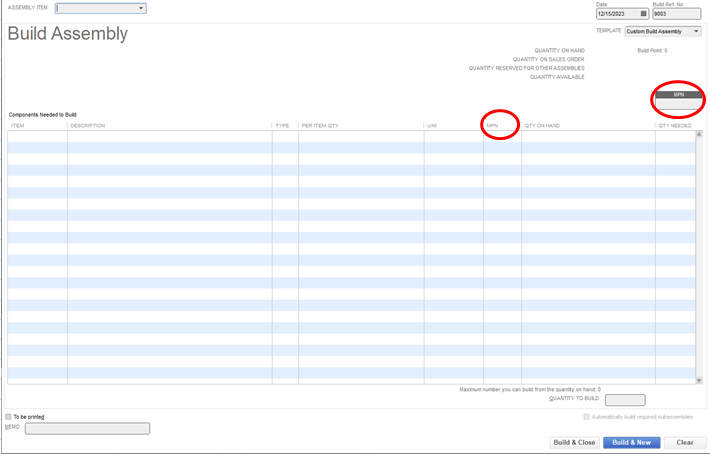The image size is (710, 454).
Task: Click the Memo input field
Action: point(87,428)
